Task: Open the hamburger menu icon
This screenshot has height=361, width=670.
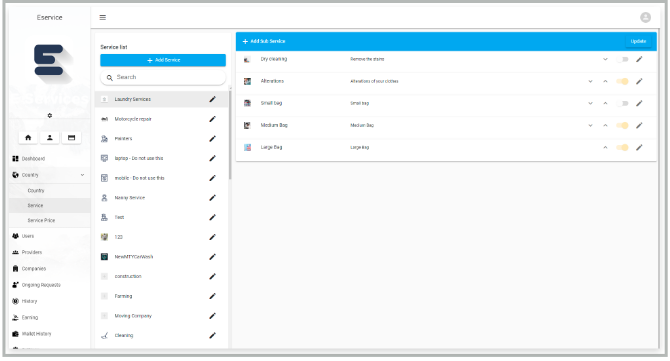Action: coord(103,18)
